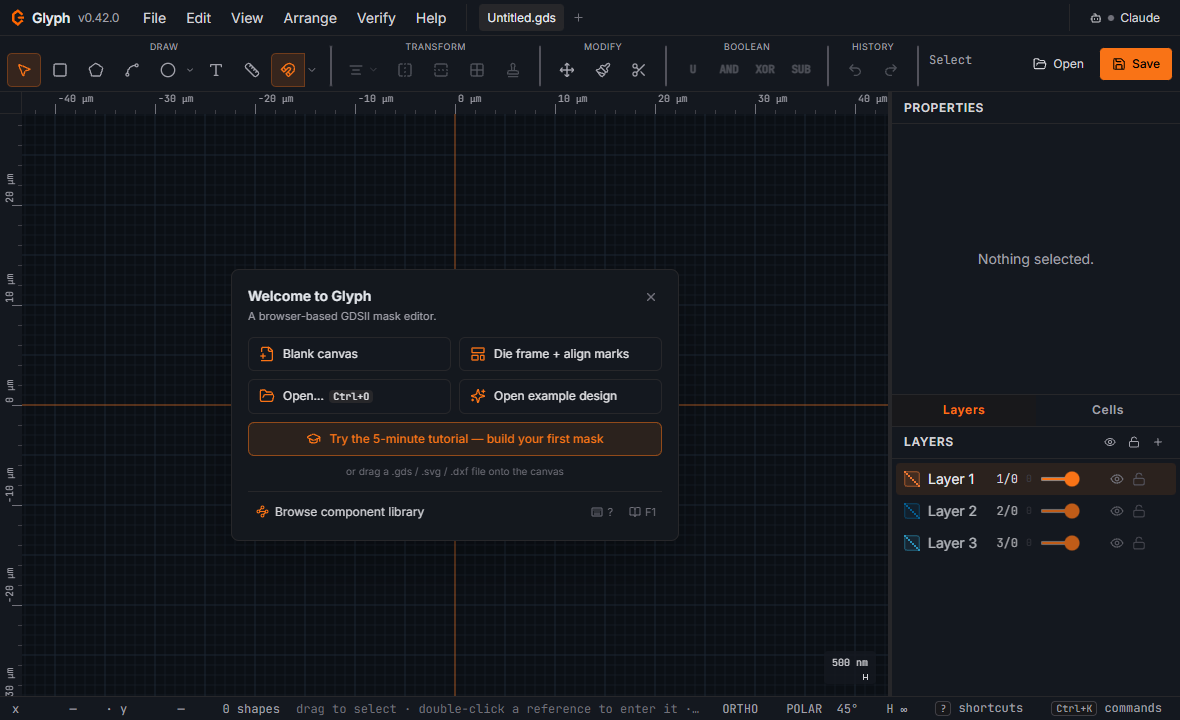Open the Verify menu
1180x720 pixels.
click(376, 18)
